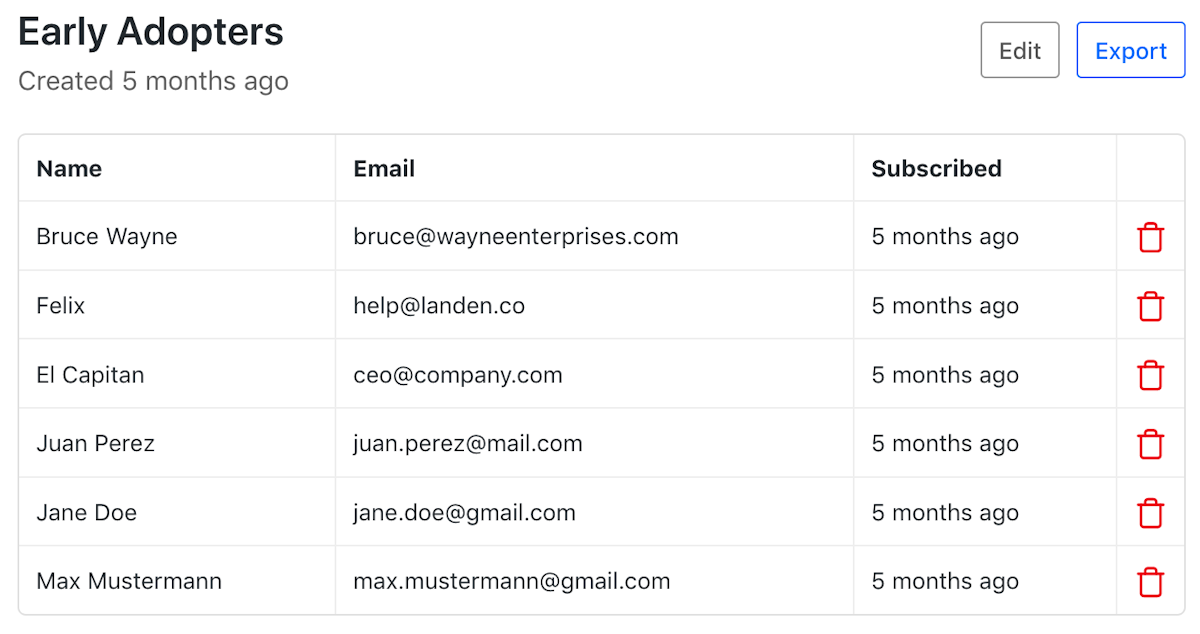1200x634 pixels.
Task: Delete Juan Perez's row
Action: click(x=1151, y=444)
